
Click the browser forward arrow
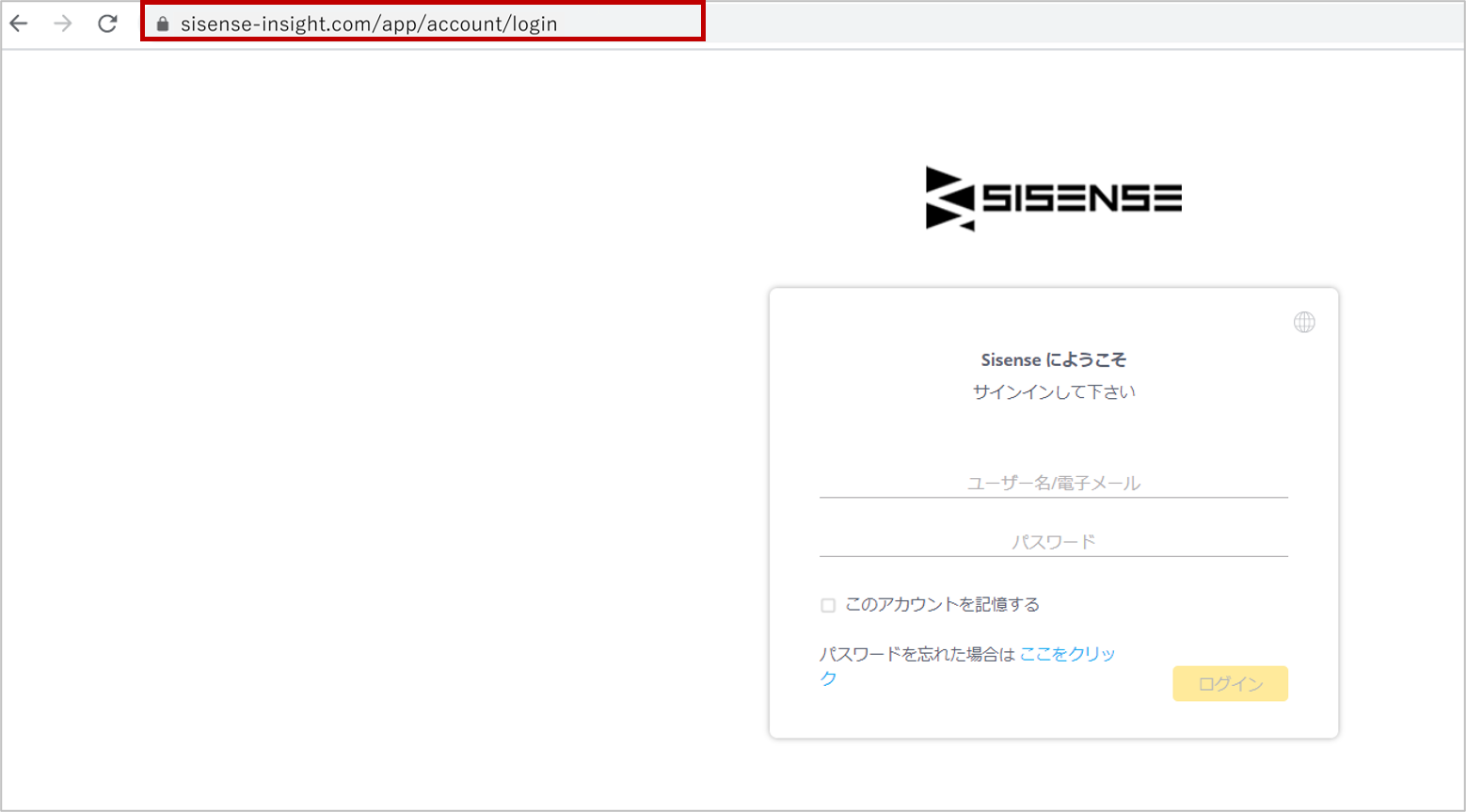click(x=63, y=24)
